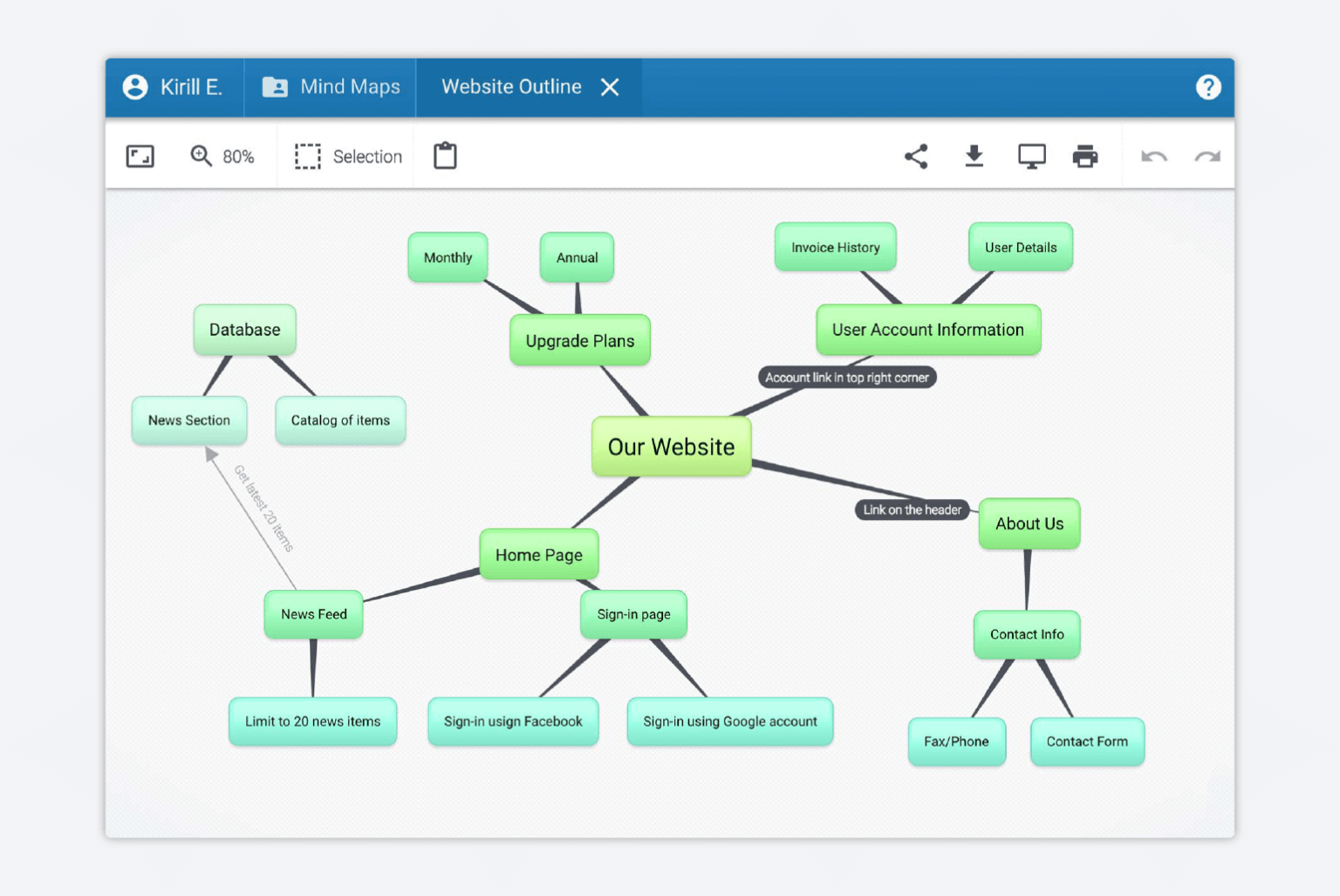This screenshot has height=896, width=1340.
Task: Download the mind map
Action: tap(974, 156)
